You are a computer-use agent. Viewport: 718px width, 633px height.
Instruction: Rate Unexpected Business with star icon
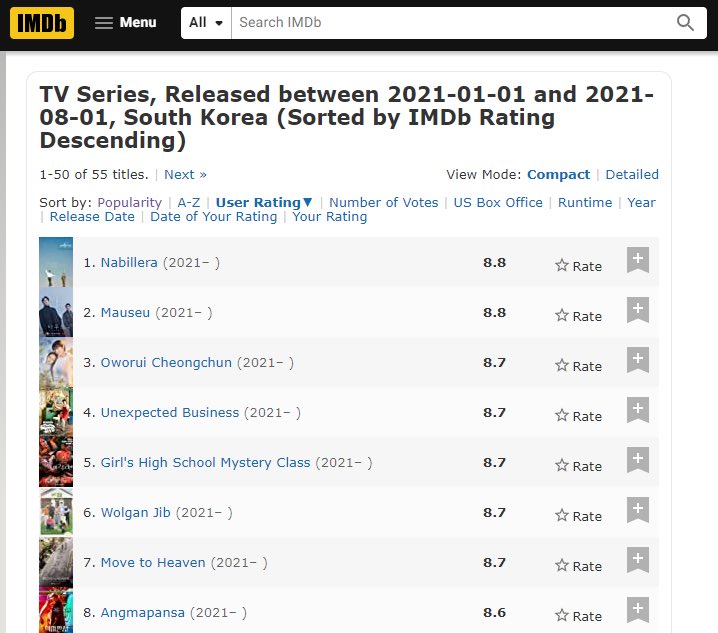coord(578,415)
